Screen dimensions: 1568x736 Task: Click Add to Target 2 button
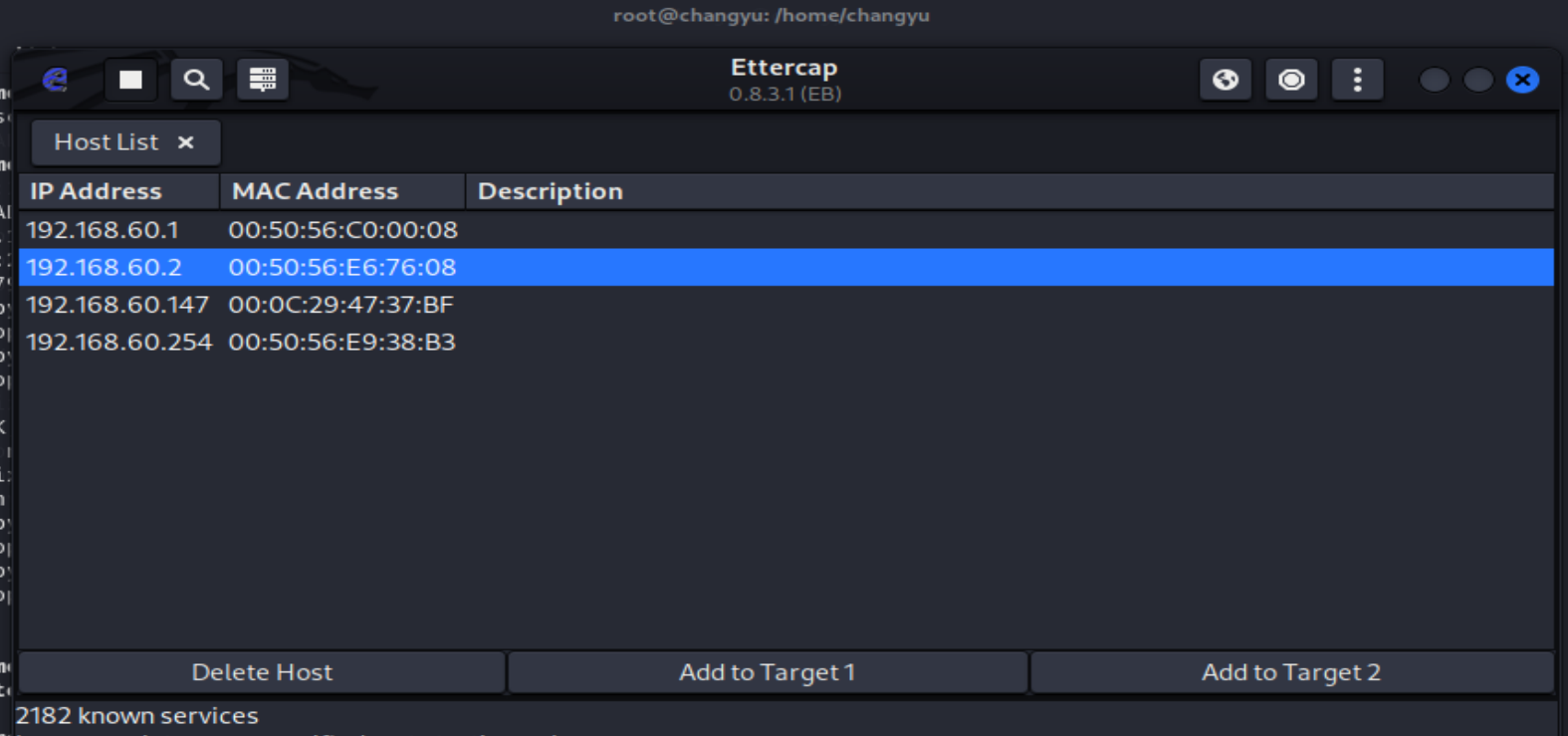1291,672
